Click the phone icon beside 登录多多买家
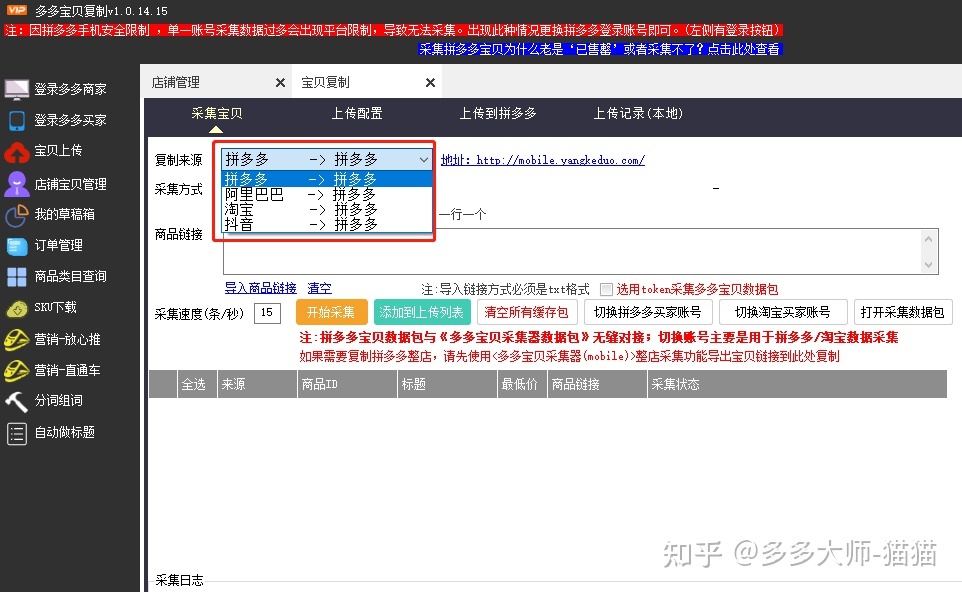Image resolution: width=962 pixels, height=592 pixels. [x=17, y=120]
